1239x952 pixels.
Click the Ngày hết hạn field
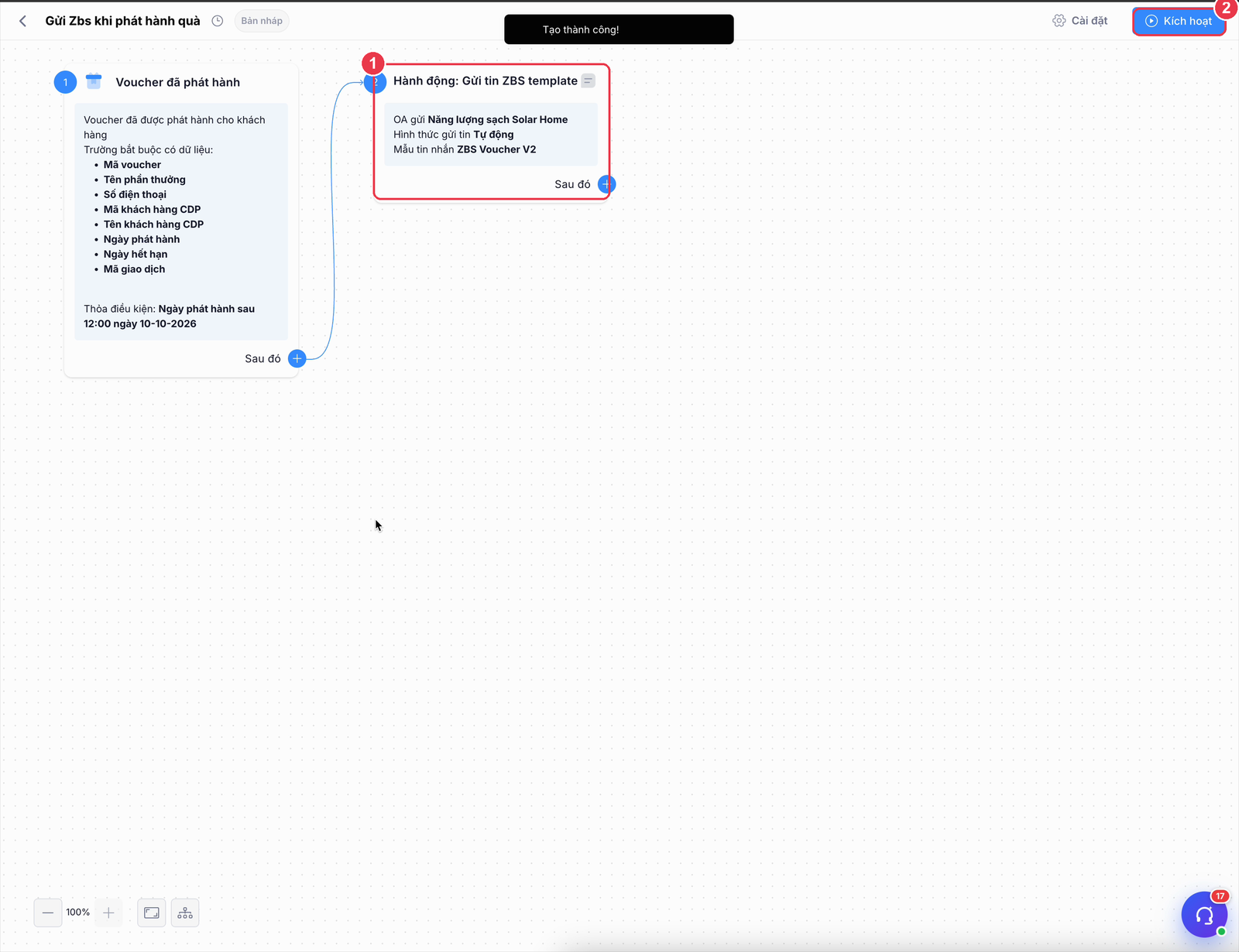click(x=136, y=254)
